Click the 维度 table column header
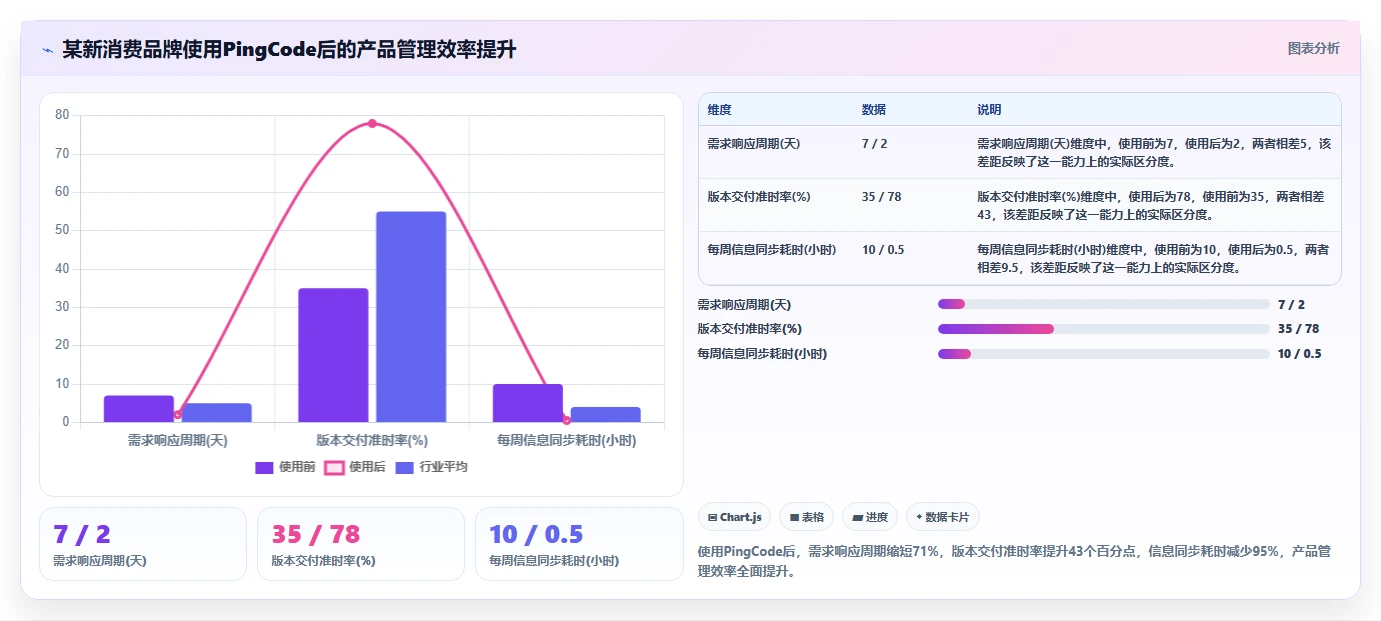 point(719,110)
